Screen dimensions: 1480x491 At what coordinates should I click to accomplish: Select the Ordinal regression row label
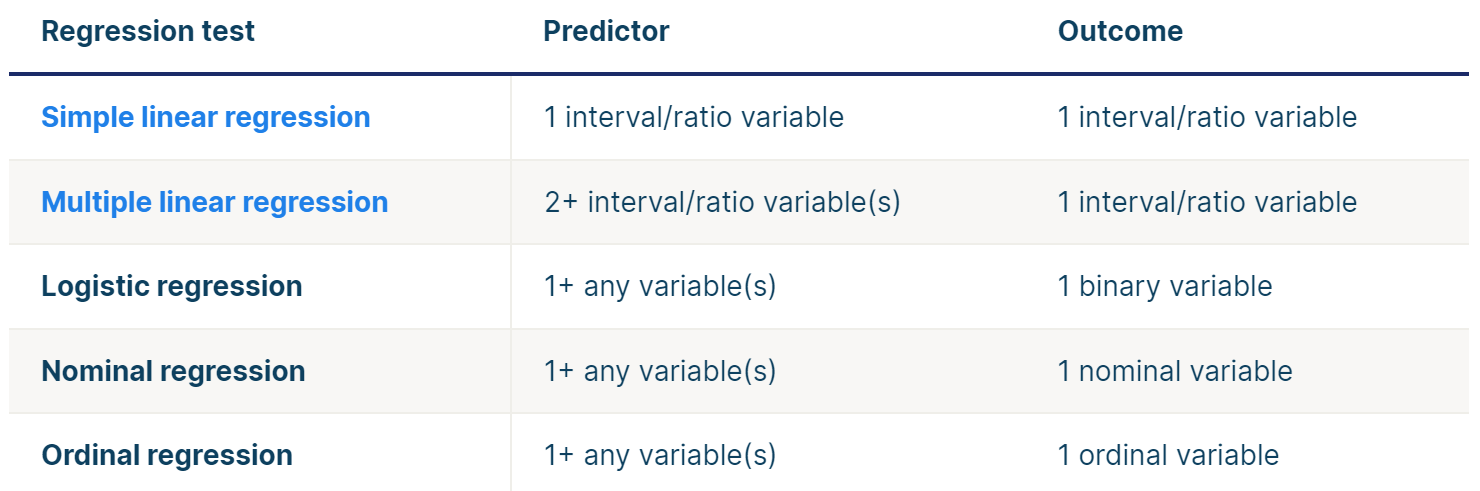click(167, 455)
